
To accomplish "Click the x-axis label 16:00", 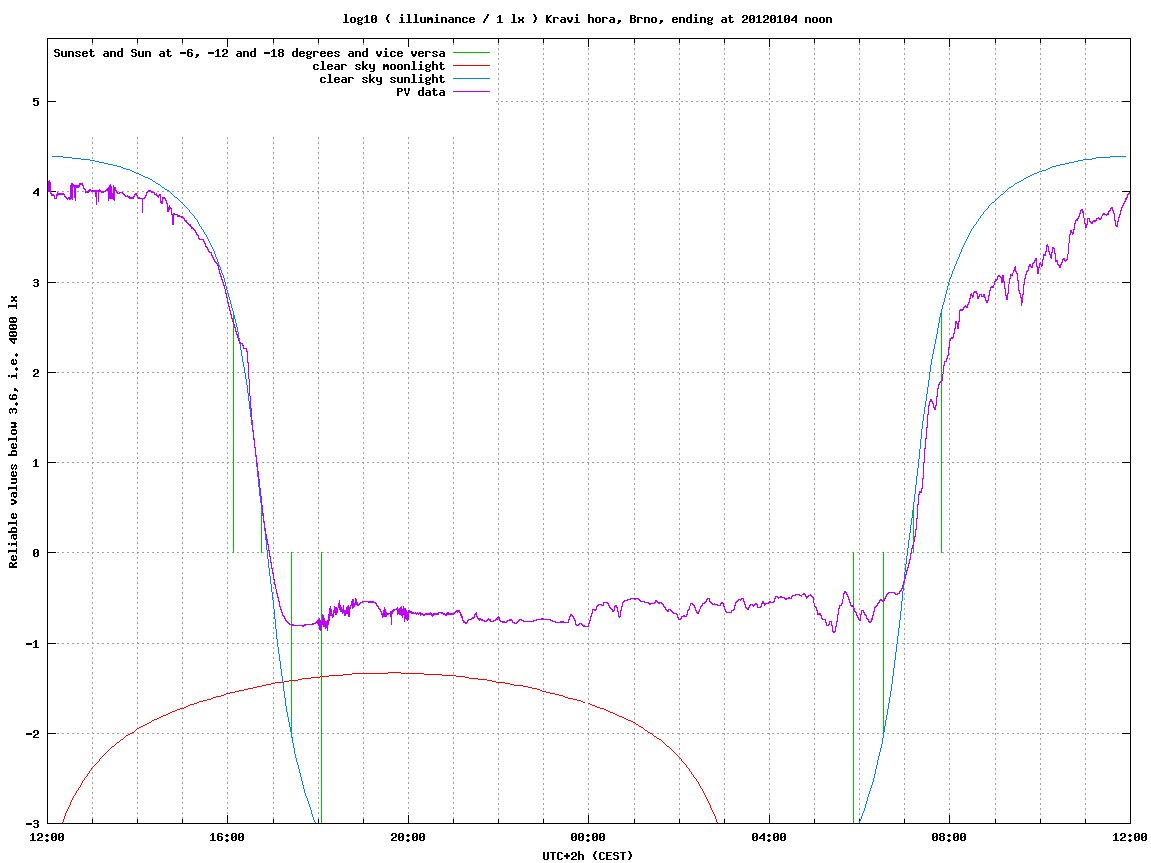I will (x=228, y=837).
